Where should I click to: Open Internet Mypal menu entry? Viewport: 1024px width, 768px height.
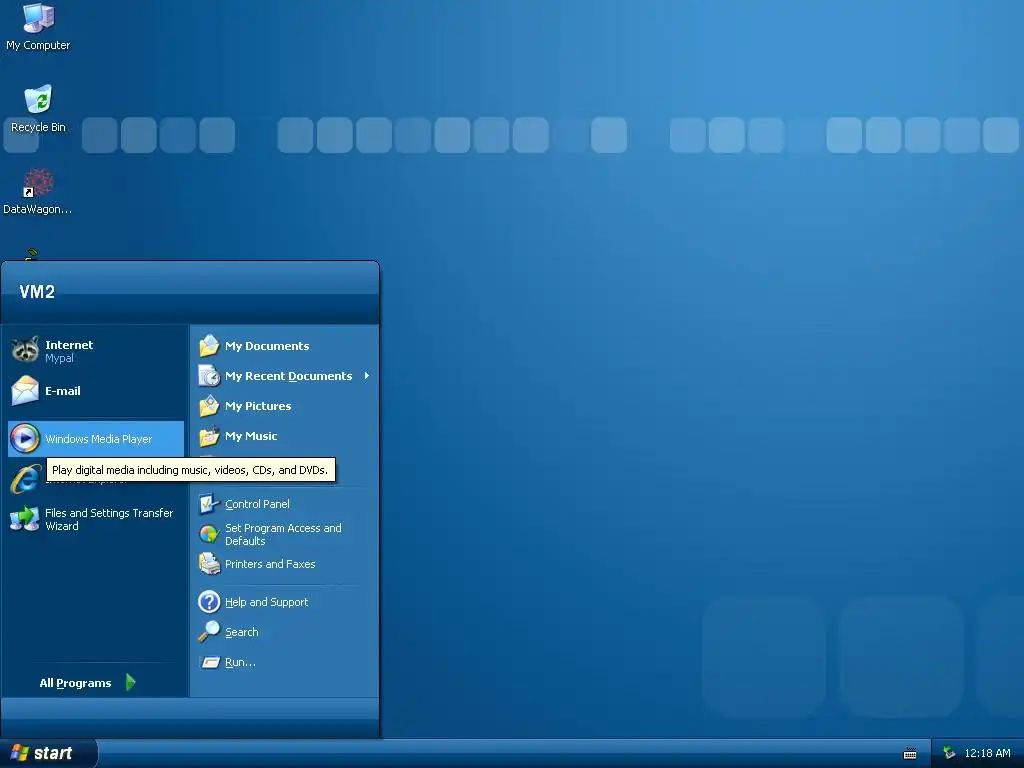pyautogui.click(x=96, y=350)
